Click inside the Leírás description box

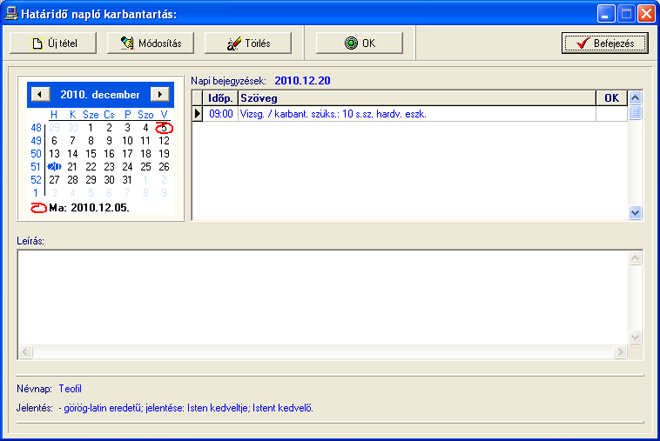pos(323,298)
